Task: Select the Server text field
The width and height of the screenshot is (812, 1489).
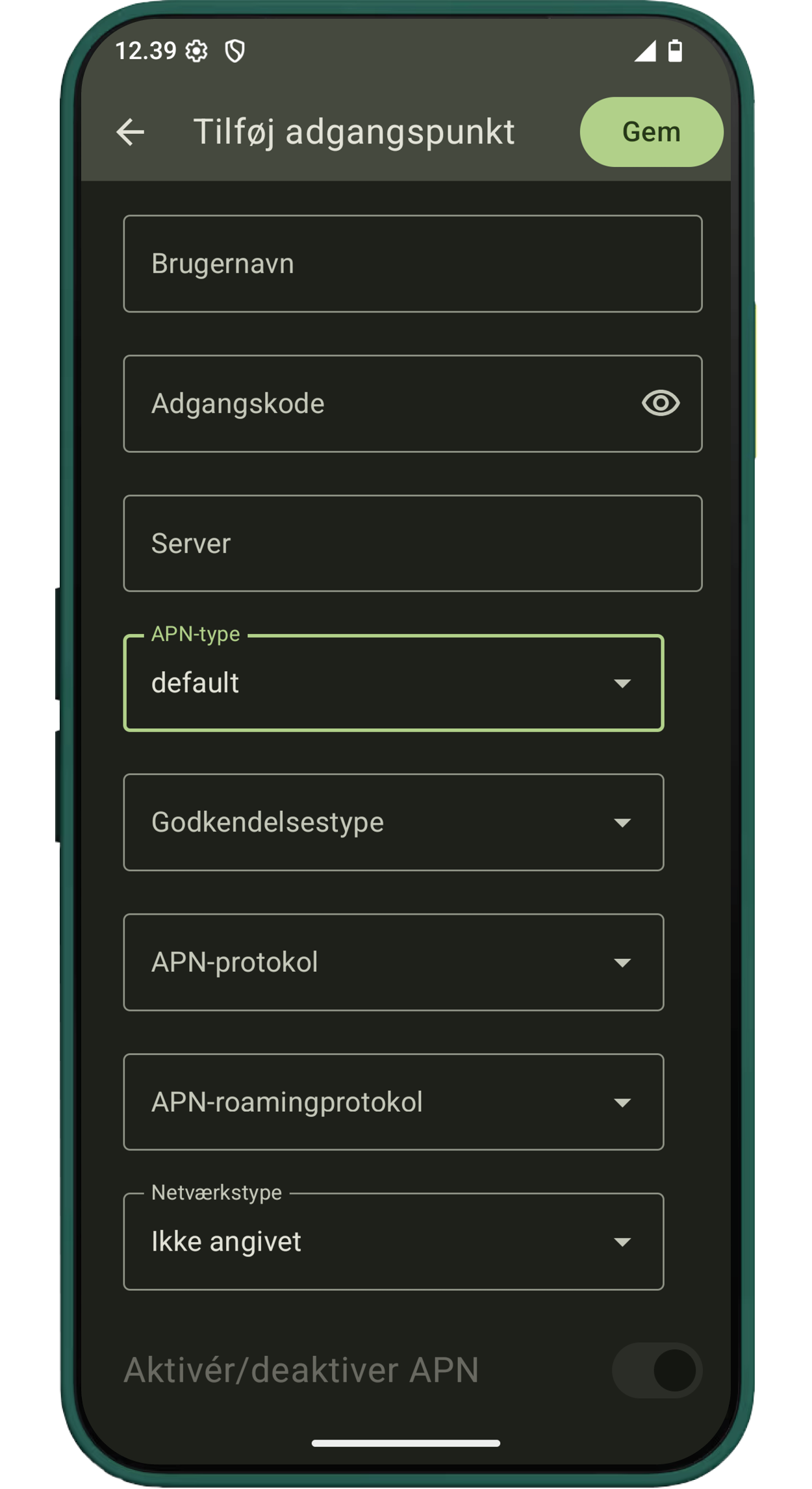Action: tap(413, 544)
